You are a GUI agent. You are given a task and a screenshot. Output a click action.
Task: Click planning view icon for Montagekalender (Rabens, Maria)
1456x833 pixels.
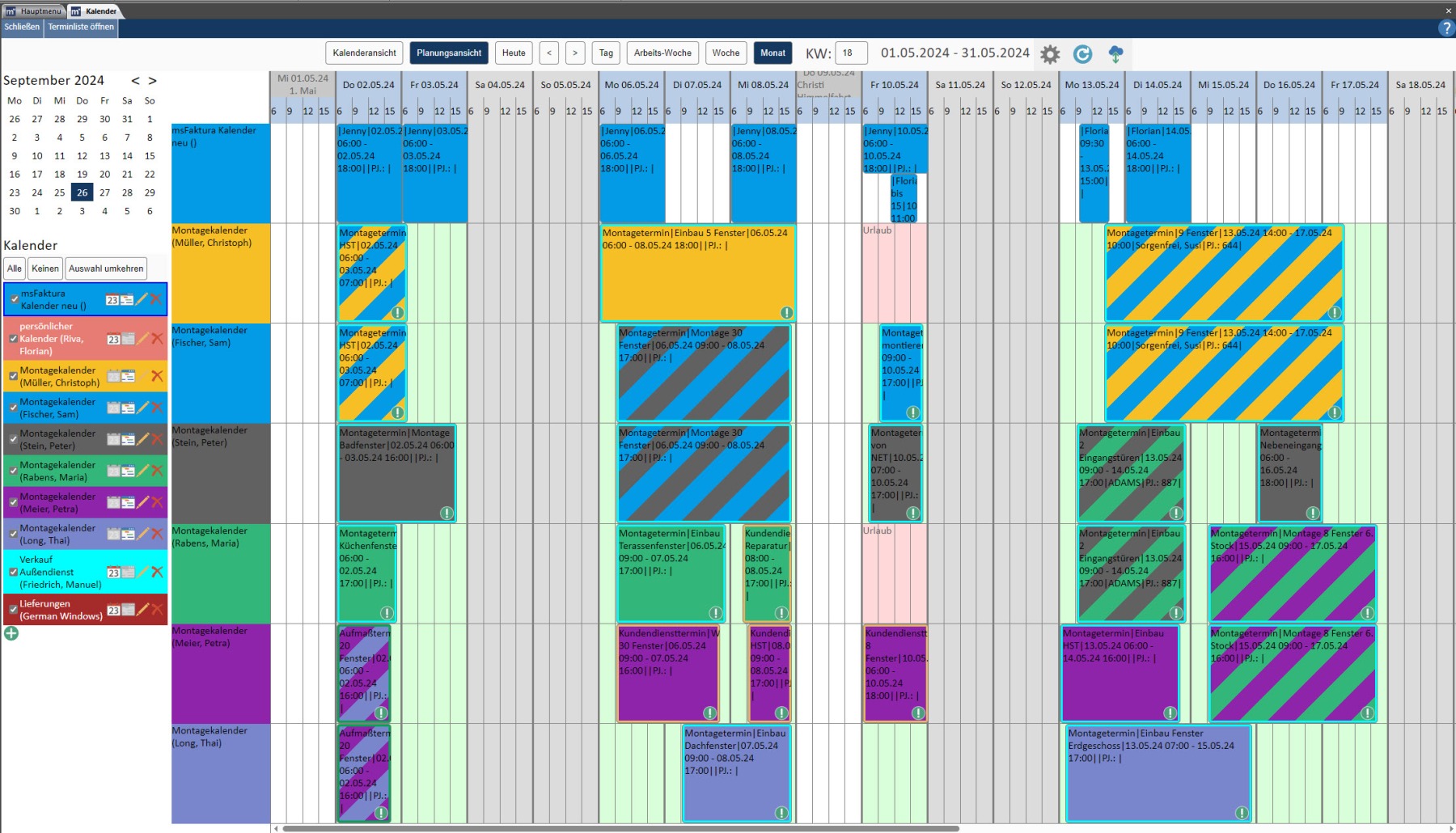pos(128,471)
